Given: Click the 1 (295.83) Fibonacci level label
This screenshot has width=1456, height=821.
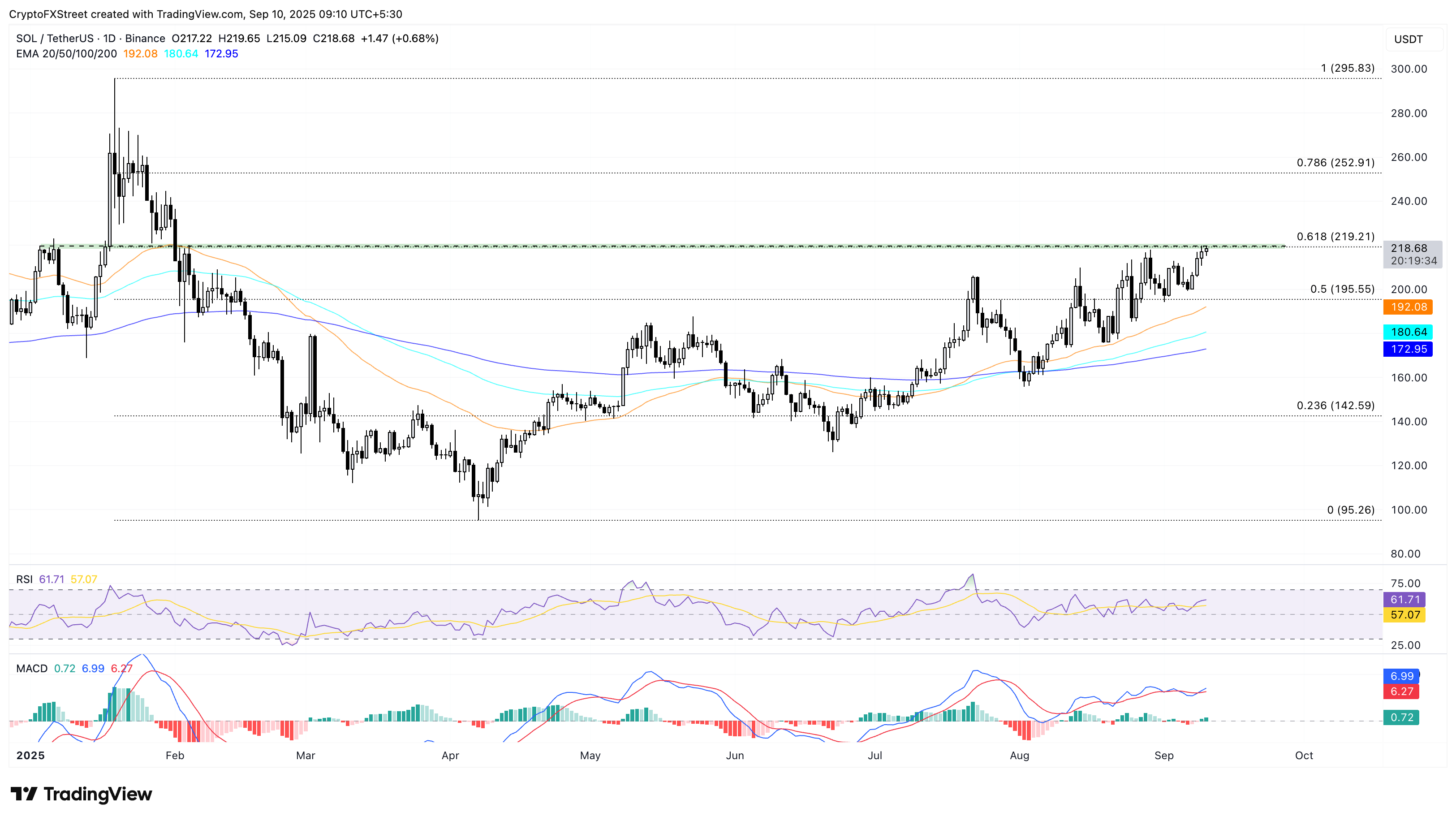Looking at the screenshot, I should point(1347,68).
